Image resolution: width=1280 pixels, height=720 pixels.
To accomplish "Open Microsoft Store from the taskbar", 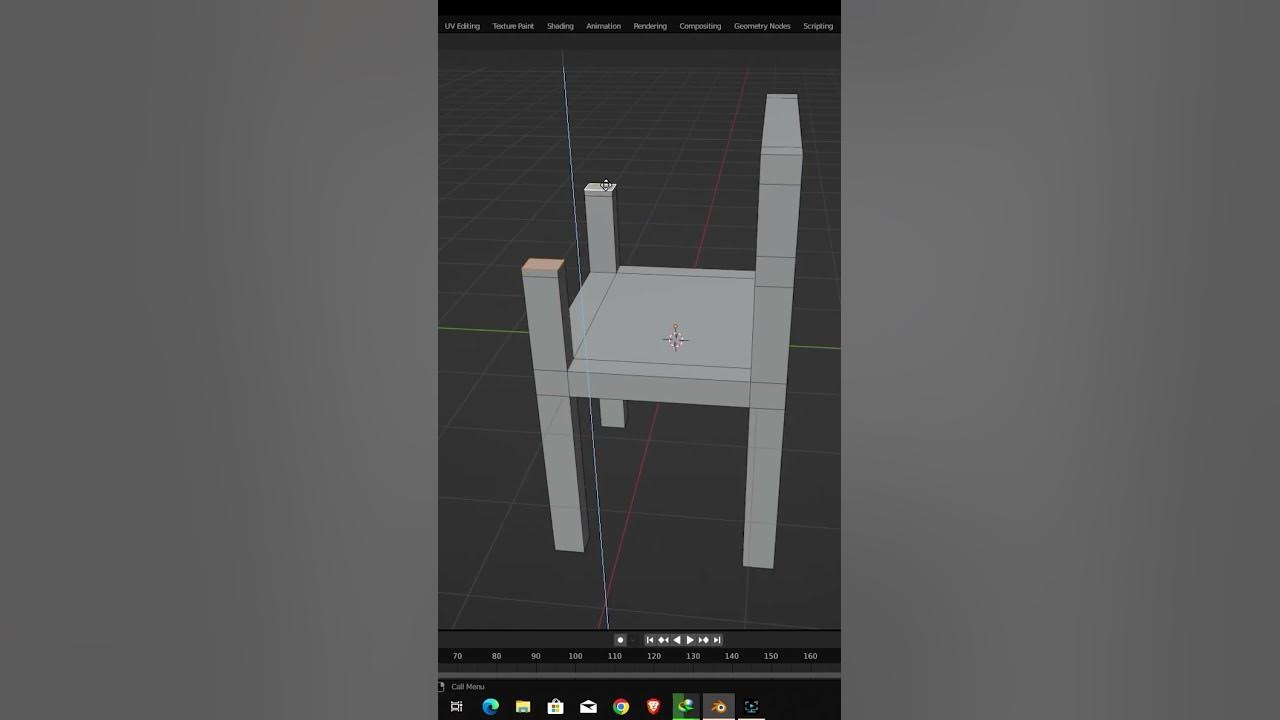I will pos(556,707).
